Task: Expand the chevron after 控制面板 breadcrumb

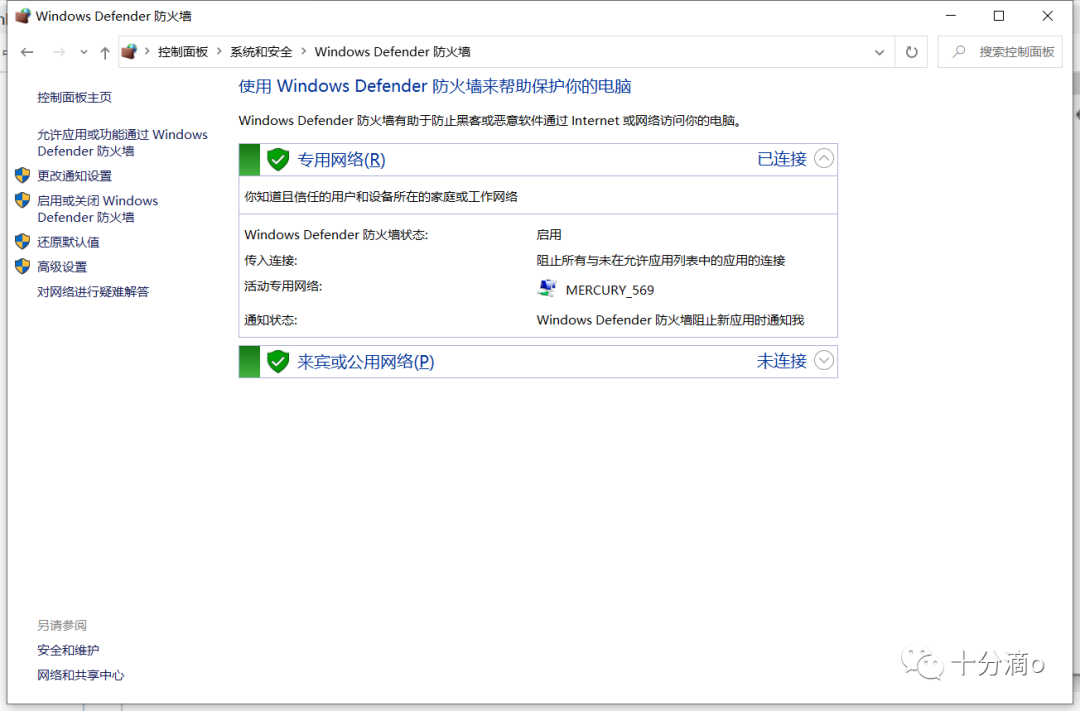Action: click(219, 52)
